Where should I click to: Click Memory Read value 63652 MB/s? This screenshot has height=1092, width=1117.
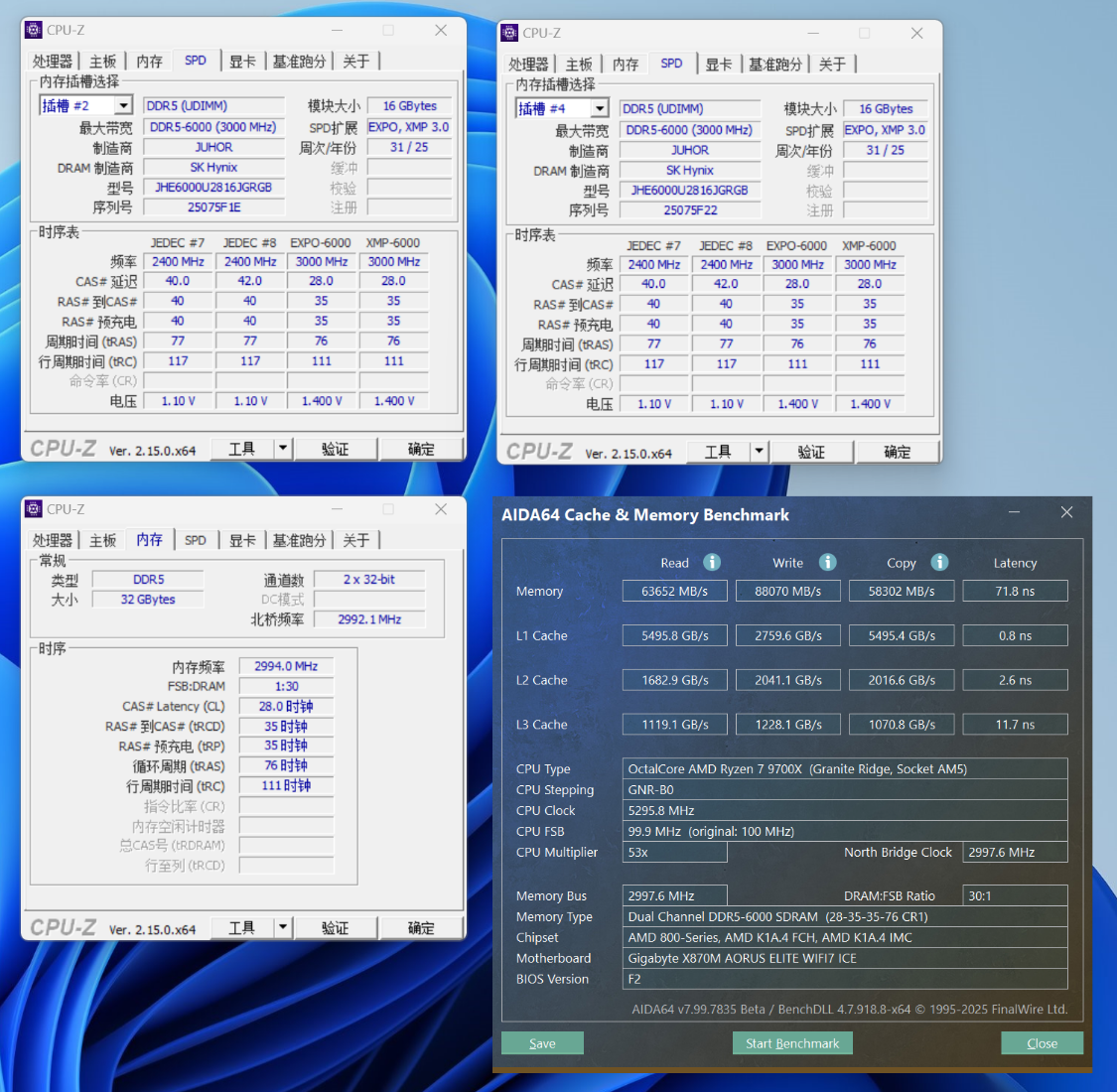click(x=674, y=591)
